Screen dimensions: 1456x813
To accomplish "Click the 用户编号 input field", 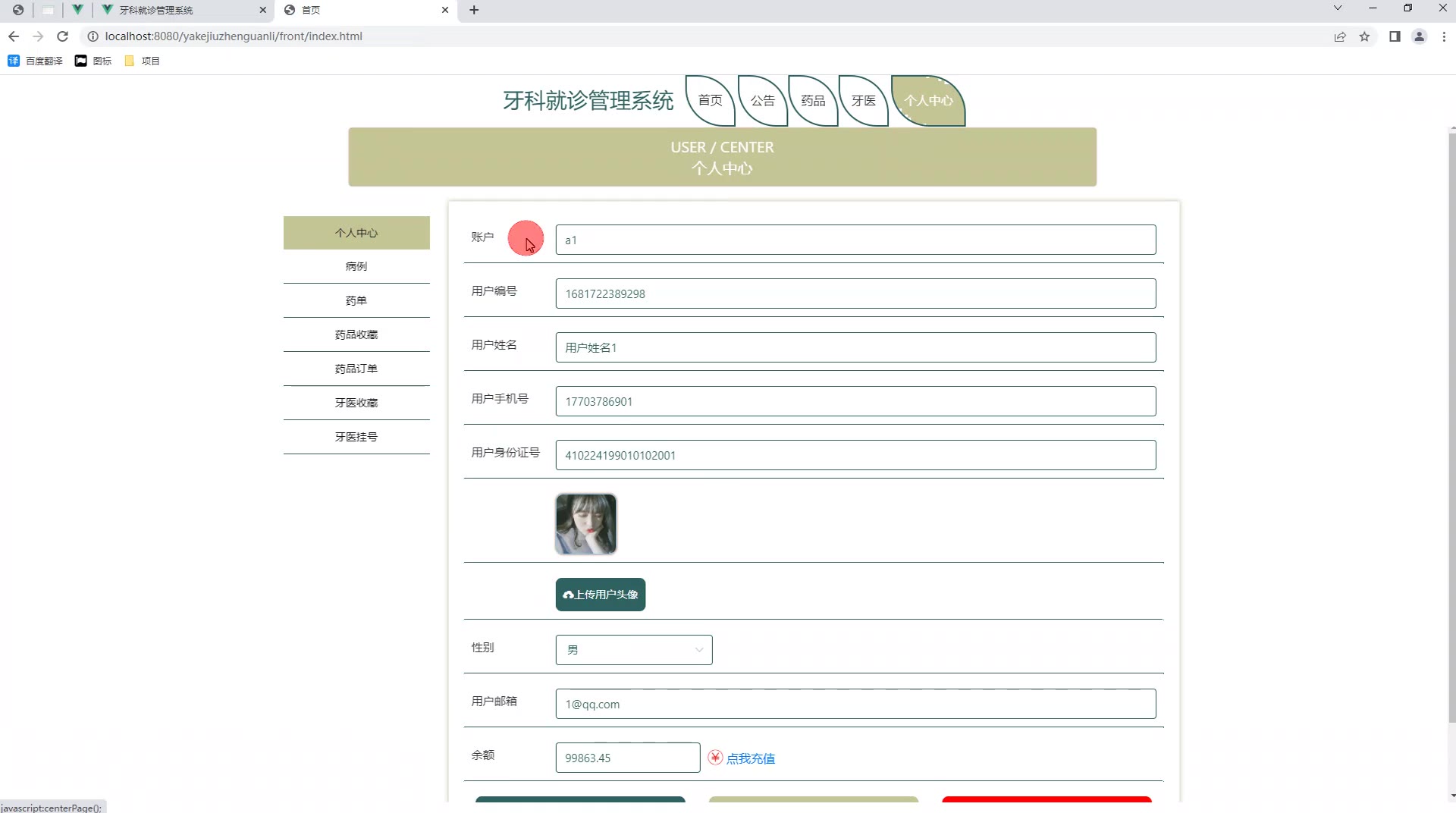I will 855,293.
